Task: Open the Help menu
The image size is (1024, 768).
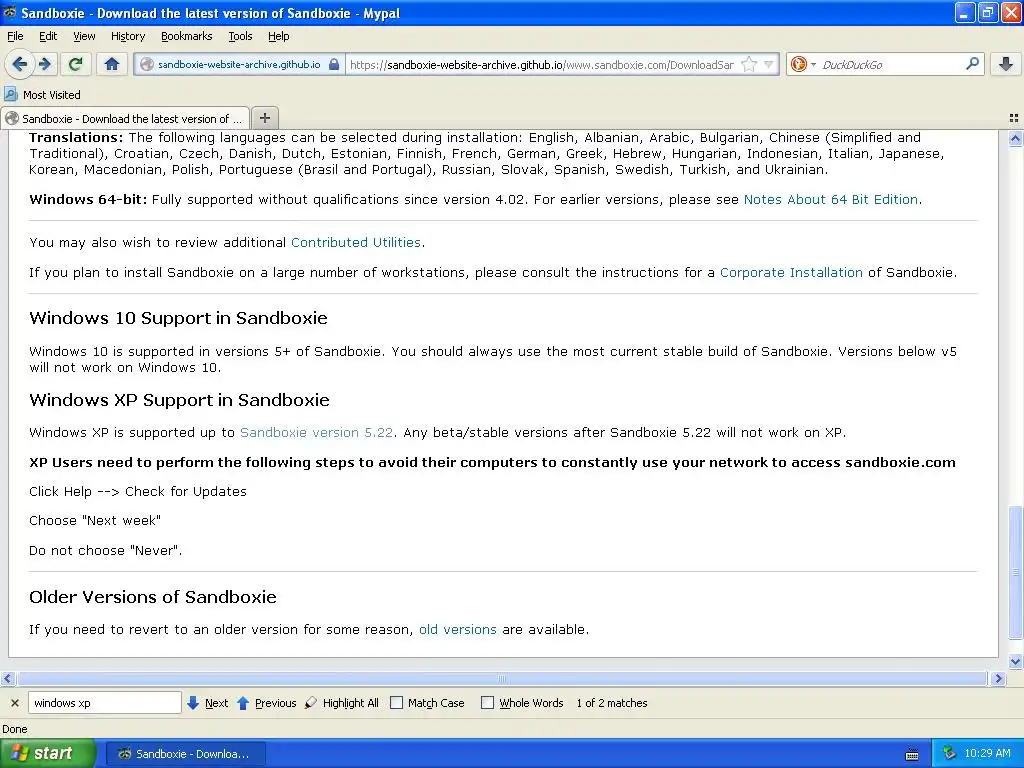Action: (278, 37)
